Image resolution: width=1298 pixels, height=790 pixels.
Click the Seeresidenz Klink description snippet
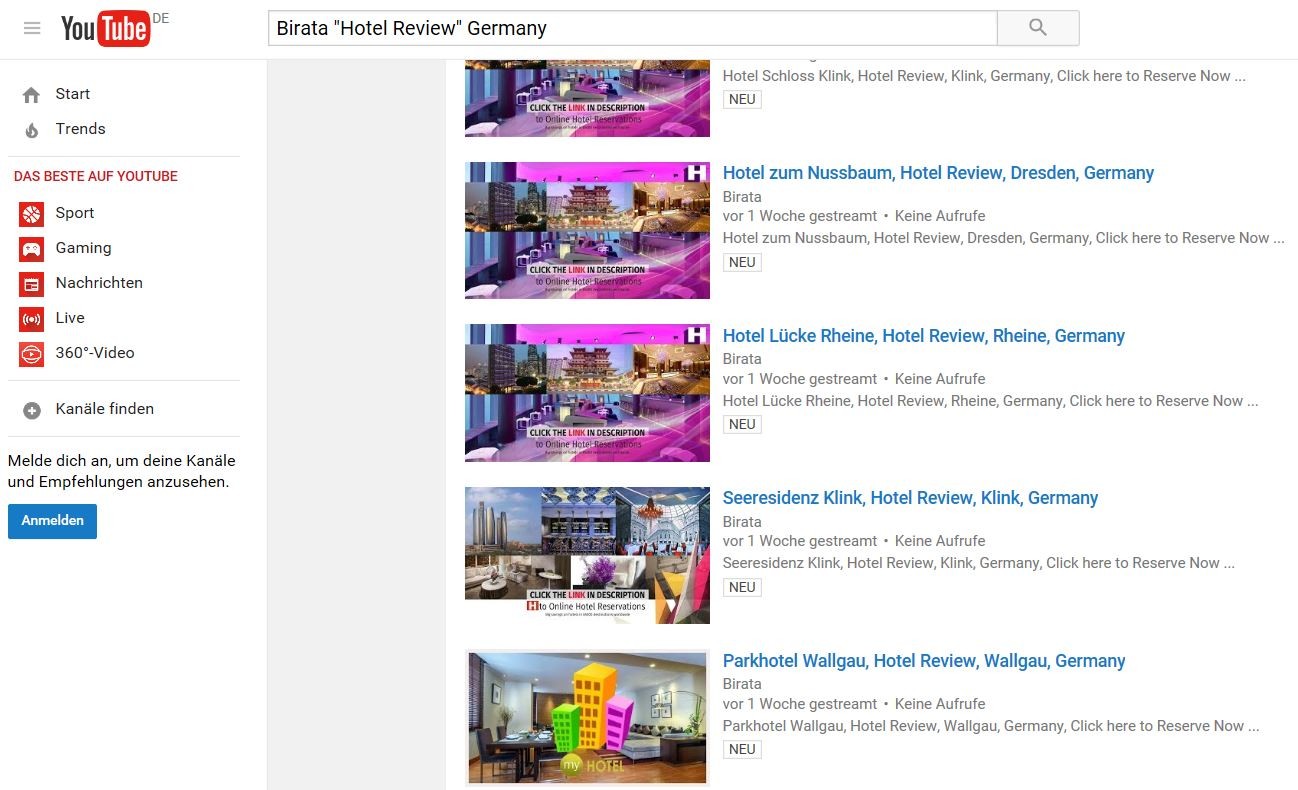[x=978, y=563]
